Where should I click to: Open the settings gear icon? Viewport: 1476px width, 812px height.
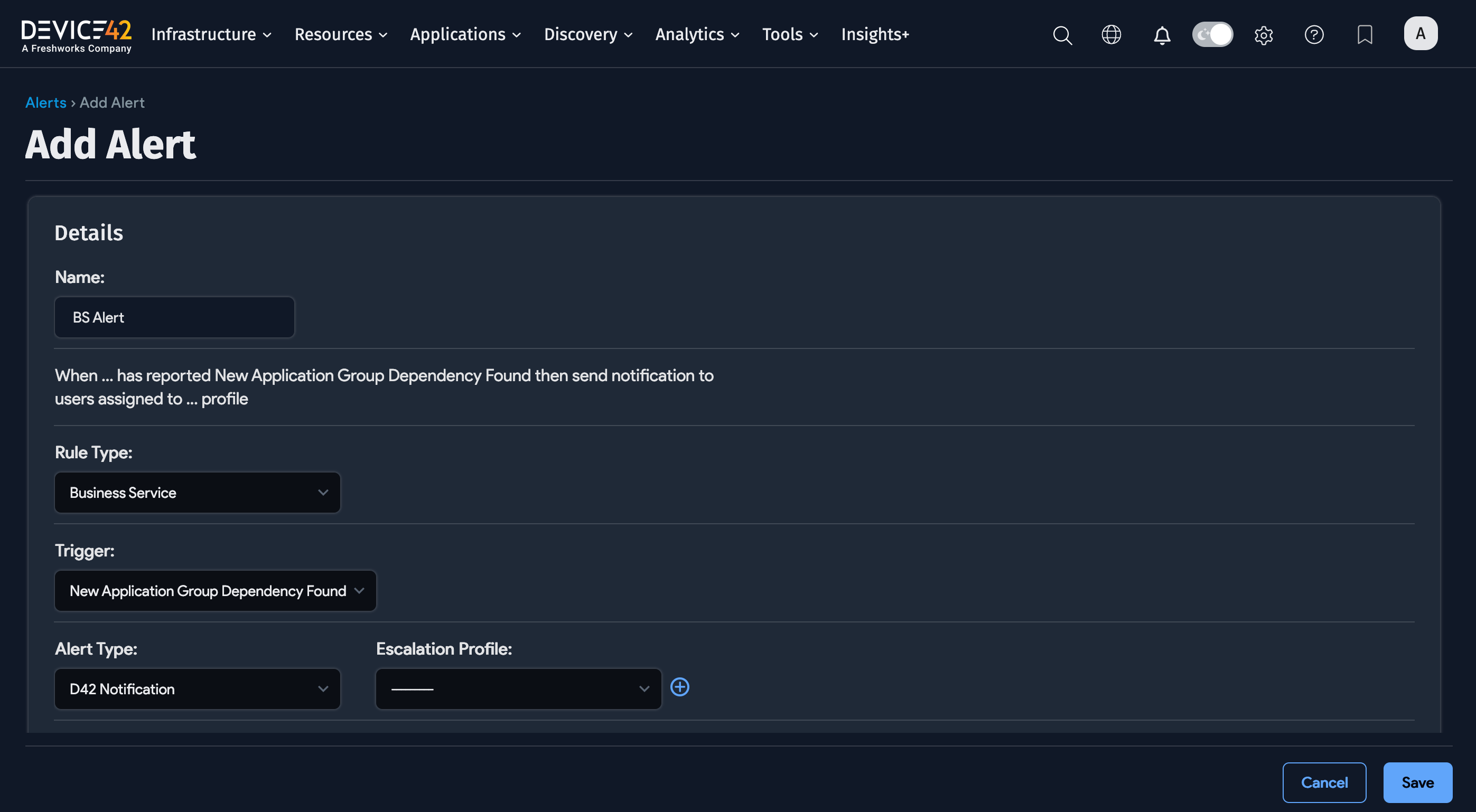pyautogui.click(x=1263, y=35)
